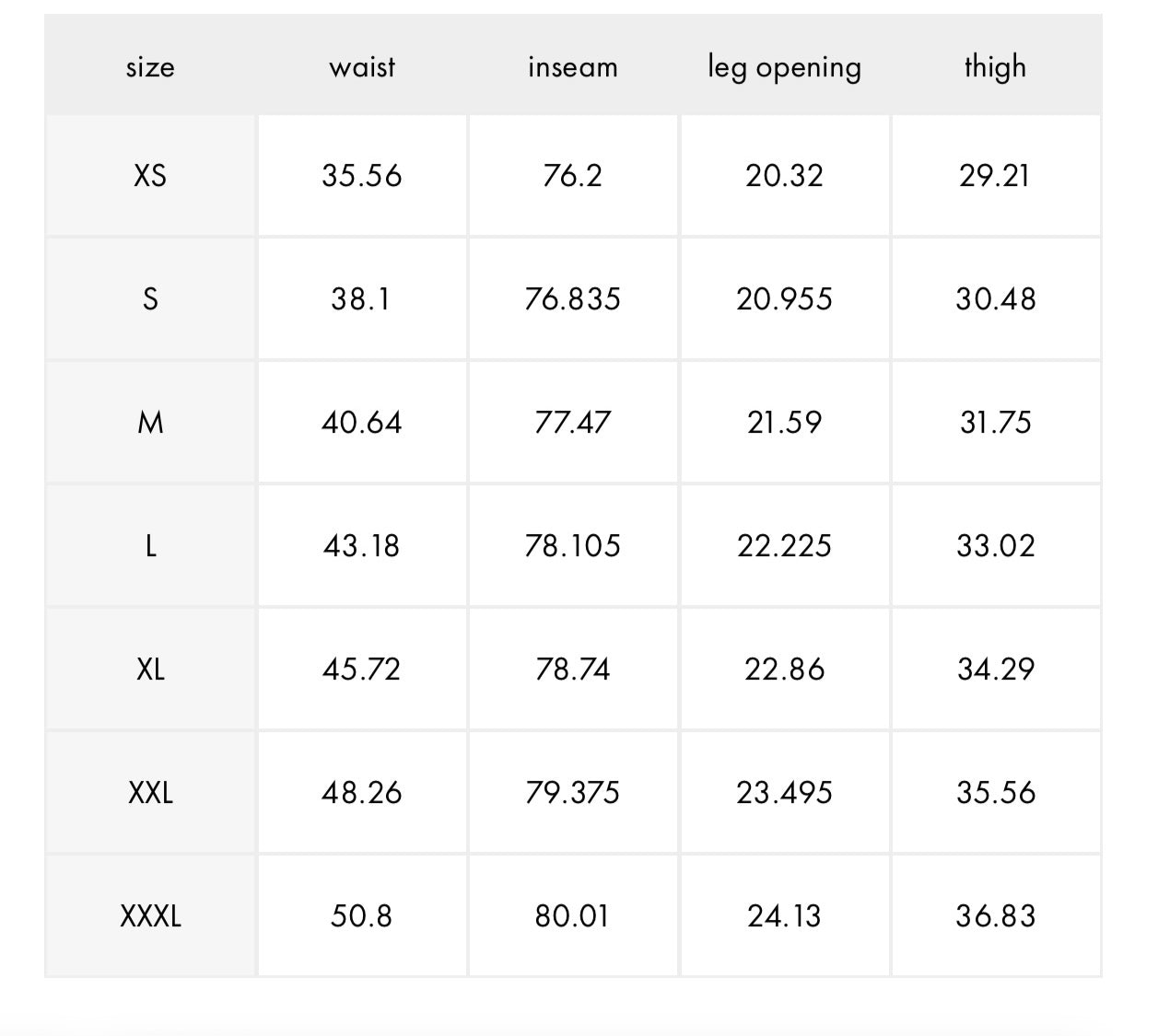The image size is (1170, 1036).
Task: Click the XXXL thigh value 36.83
Action: (x=995, y=915)
